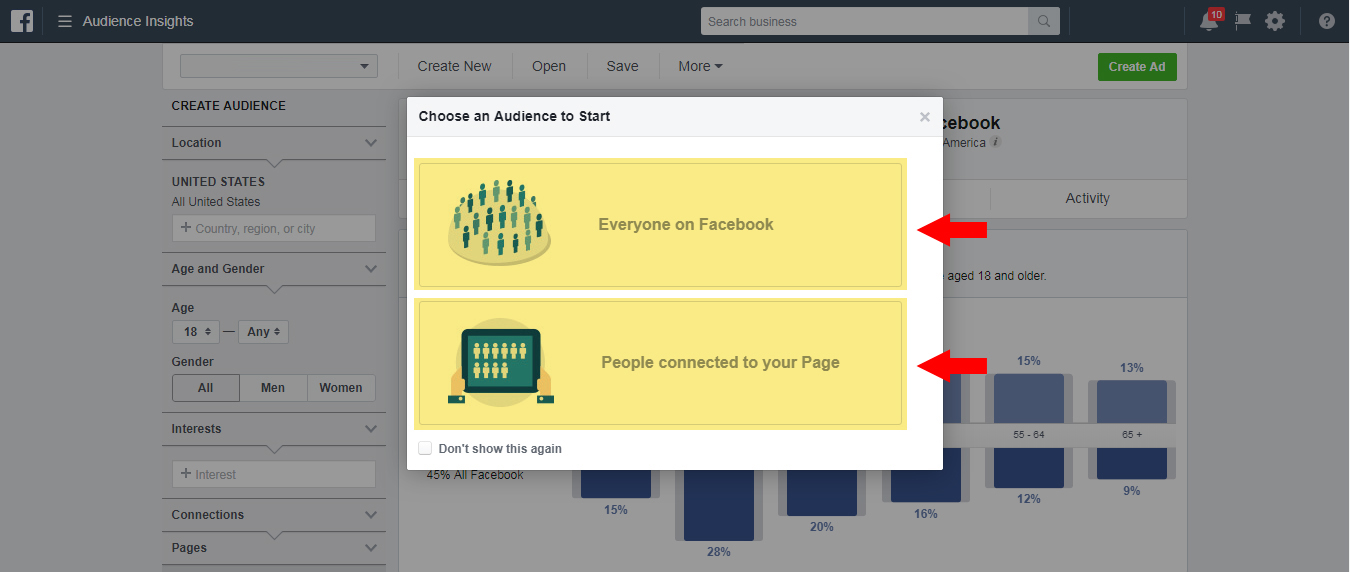Click the Everyone on Facebook crowd illustration

(499, 223)
